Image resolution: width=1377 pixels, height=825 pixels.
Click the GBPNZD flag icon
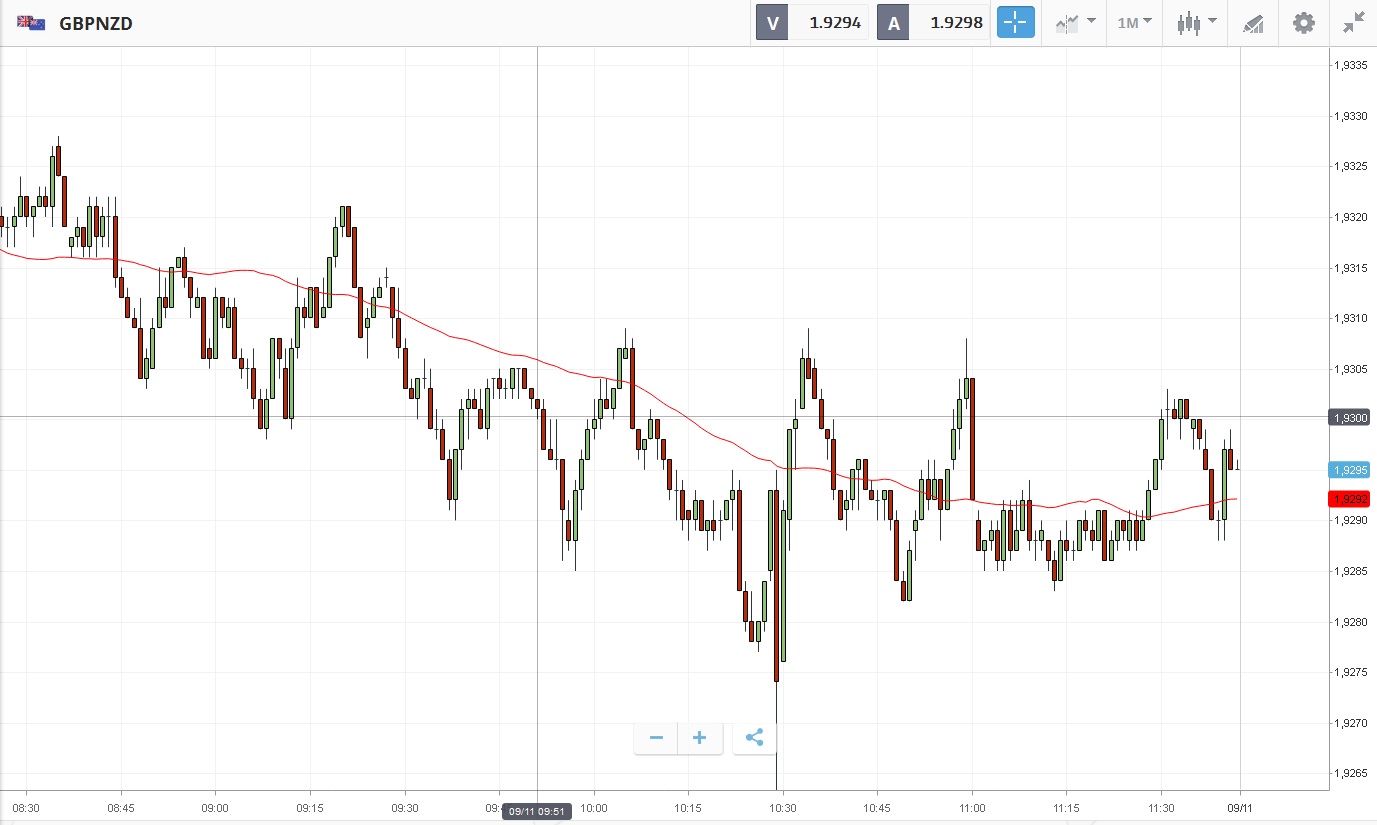[x=31, y=22]
